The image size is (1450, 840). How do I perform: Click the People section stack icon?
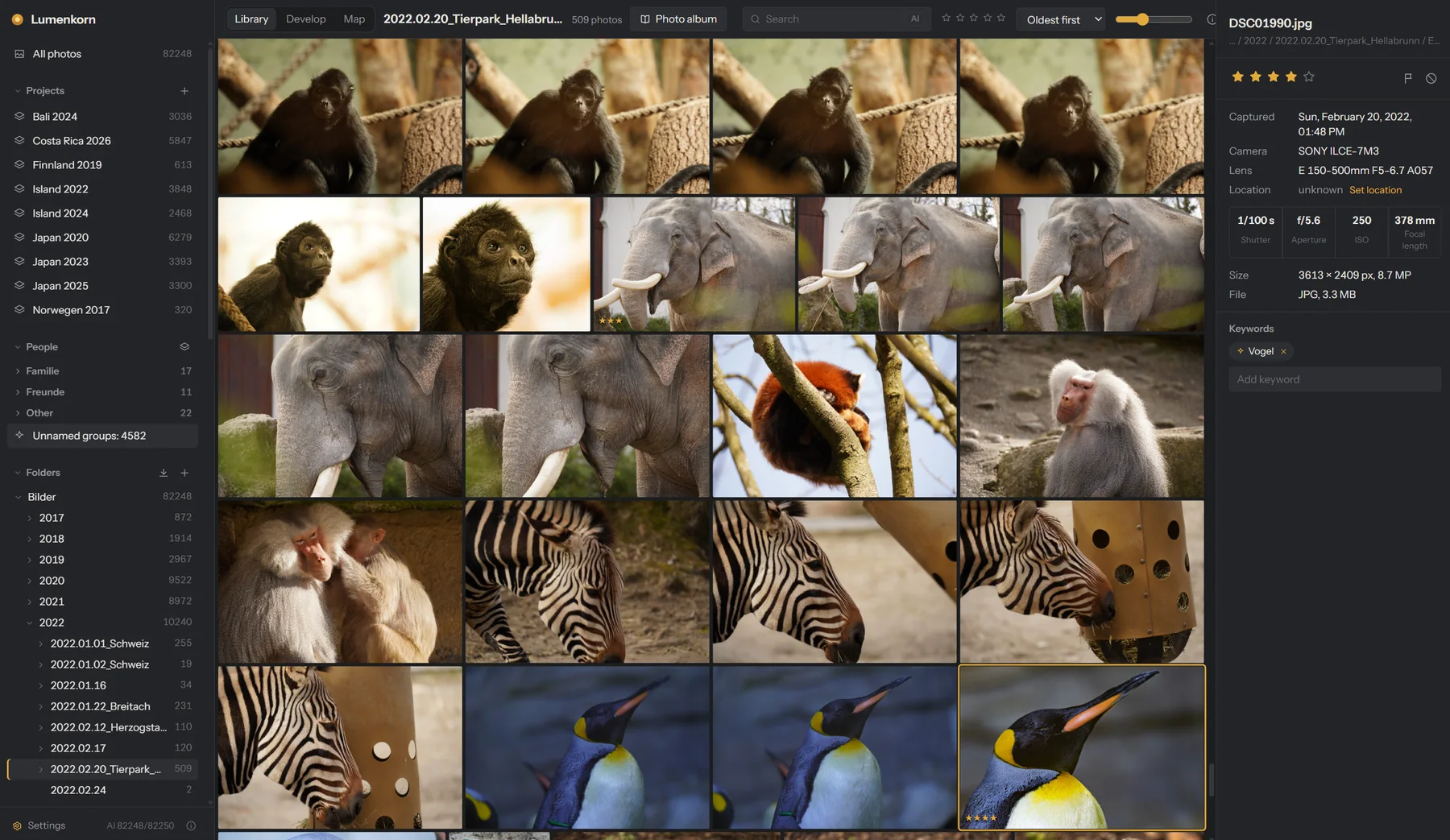click(x=184, y=347)
